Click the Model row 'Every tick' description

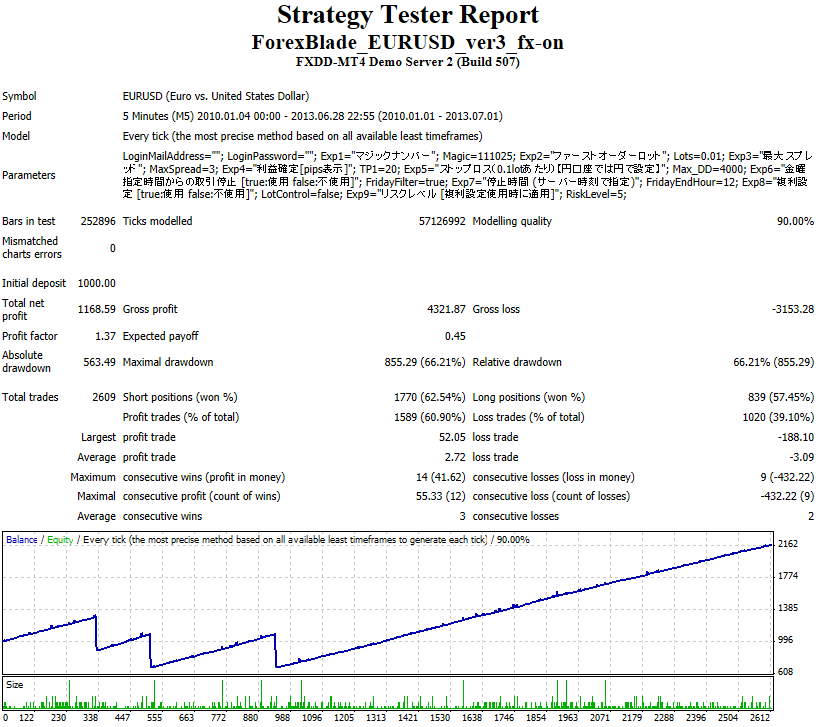[302, 136]
